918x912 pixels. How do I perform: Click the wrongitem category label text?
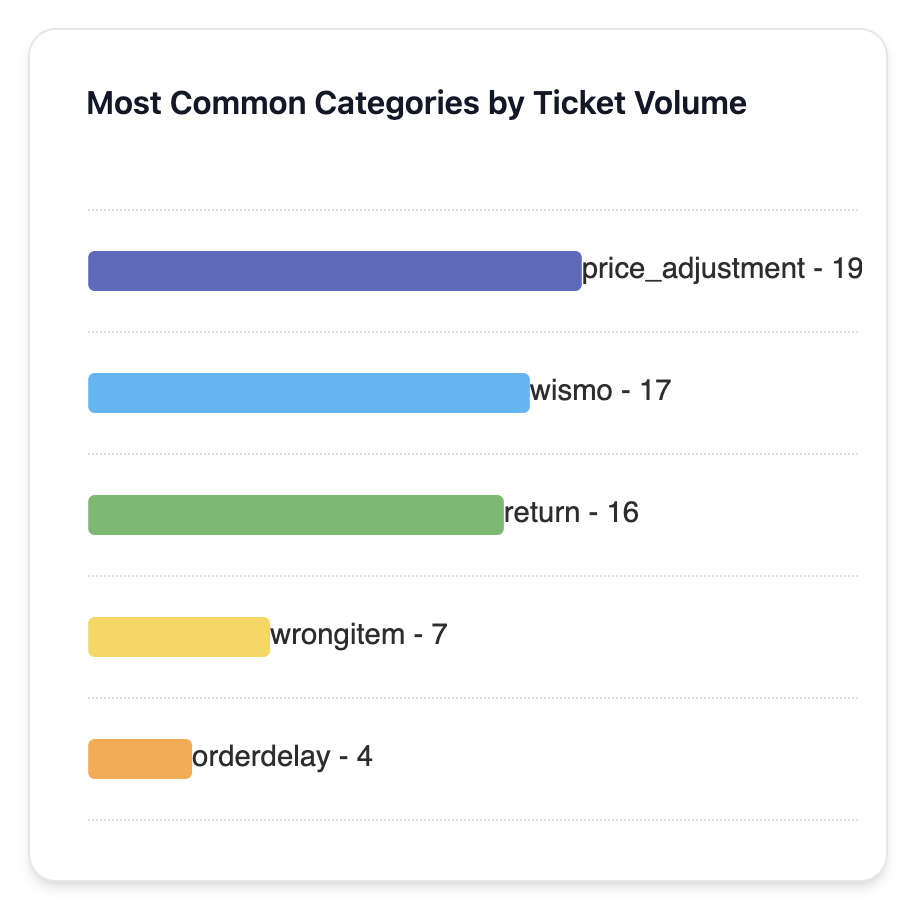point(337,635)
